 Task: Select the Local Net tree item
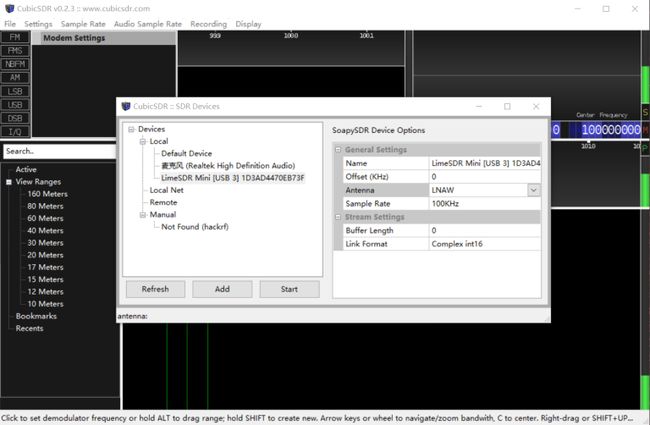click(166, 190)
